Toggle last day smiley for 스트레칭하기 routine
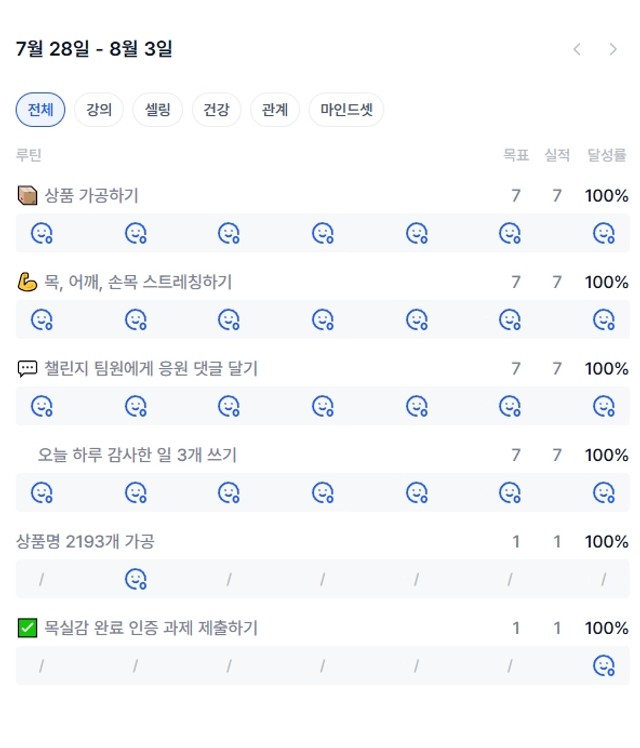The image size is (640, 748). pos(604,320)
